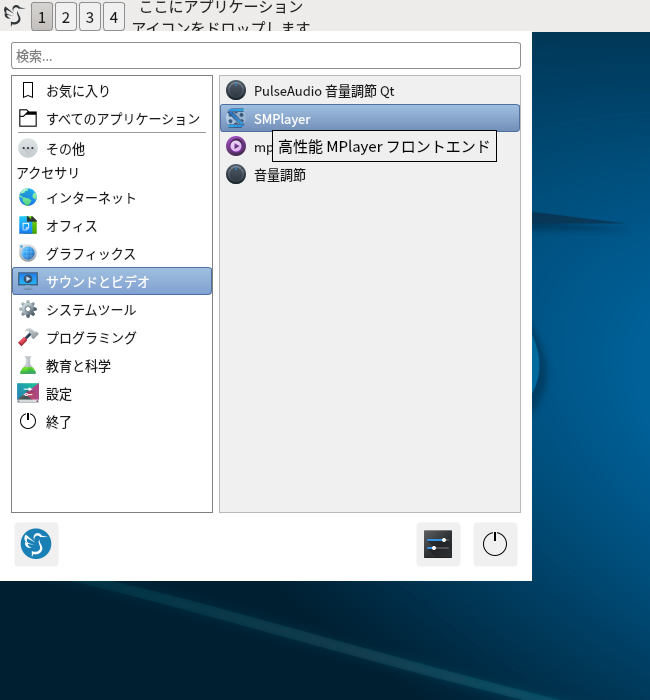This screenshot has width=650, height=700.
Task: Click the blue sphere icon for グラフィックス
Action: click(x=28, y=253)
